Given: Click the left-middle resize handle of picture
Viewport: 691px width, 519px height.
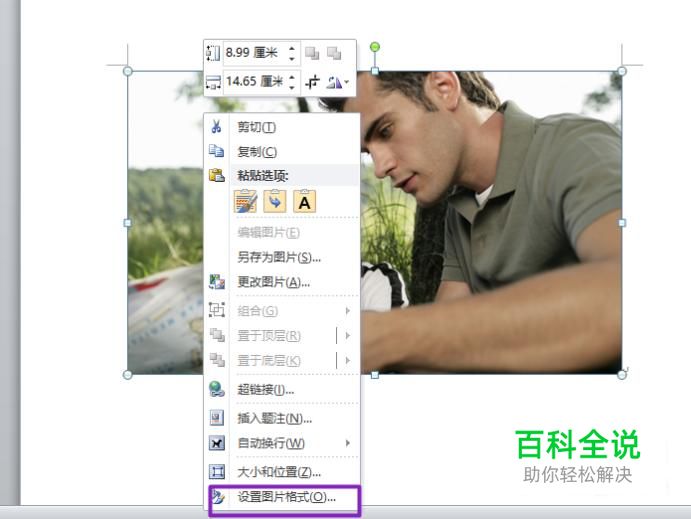Looking at the screenshot, I should (127, 223).
